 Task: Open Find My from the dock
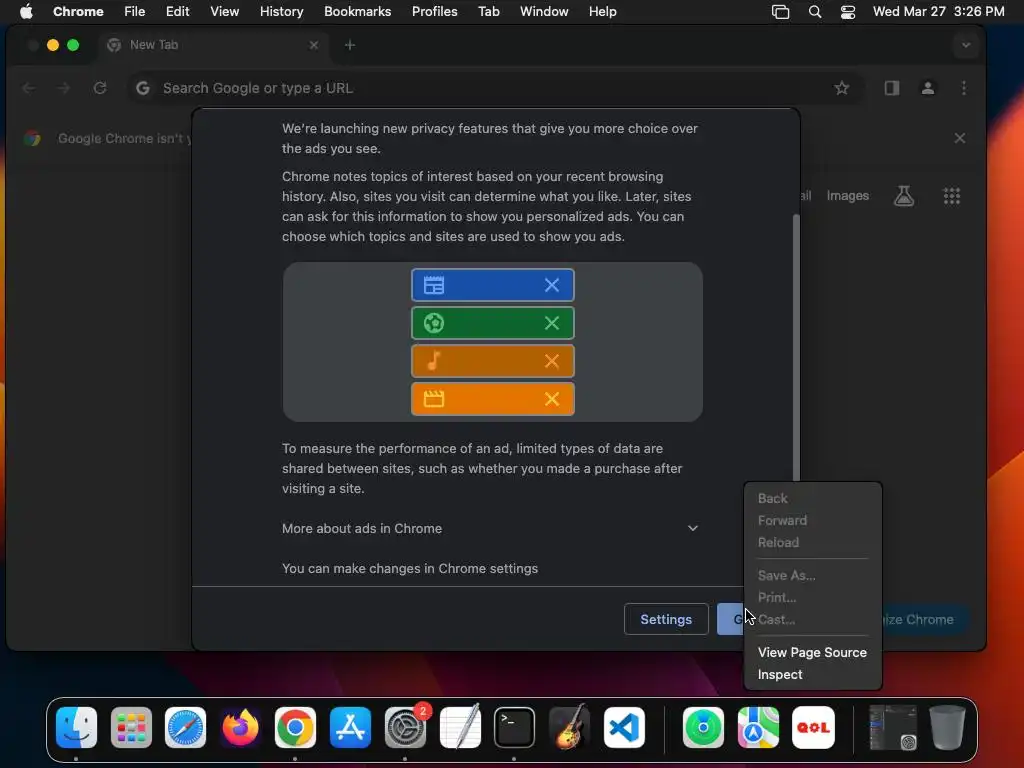click(x=703, y=728)
